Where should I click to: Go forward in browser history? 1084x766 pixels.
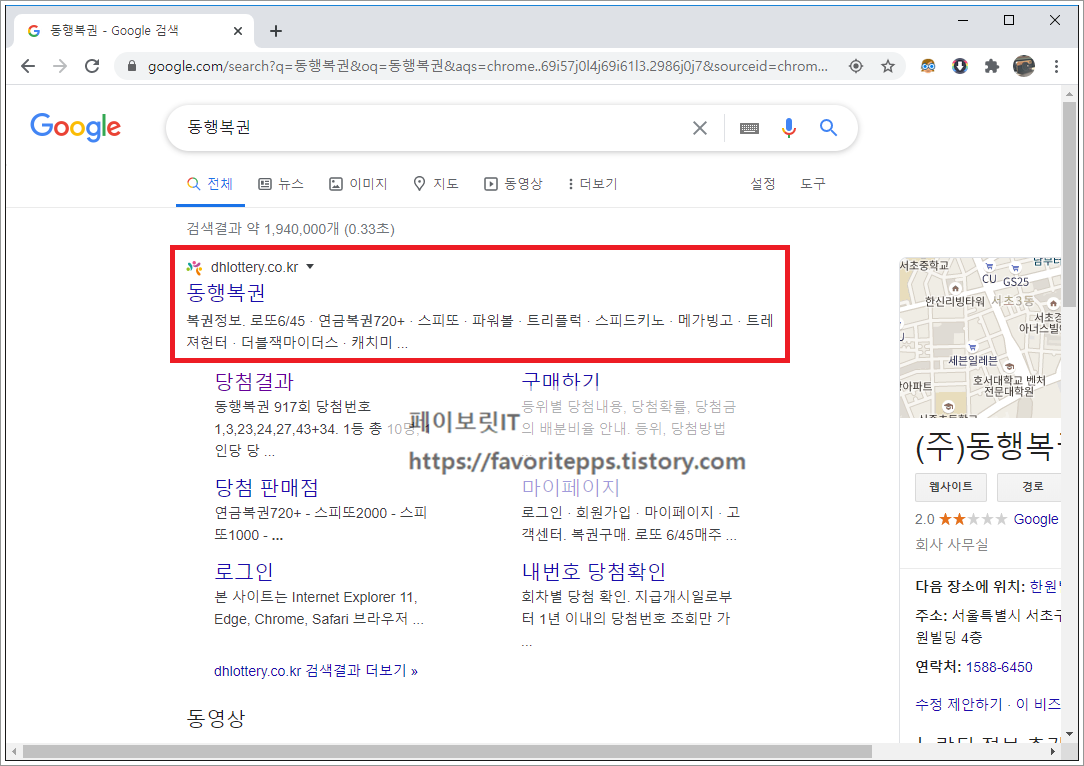[60, 66]
